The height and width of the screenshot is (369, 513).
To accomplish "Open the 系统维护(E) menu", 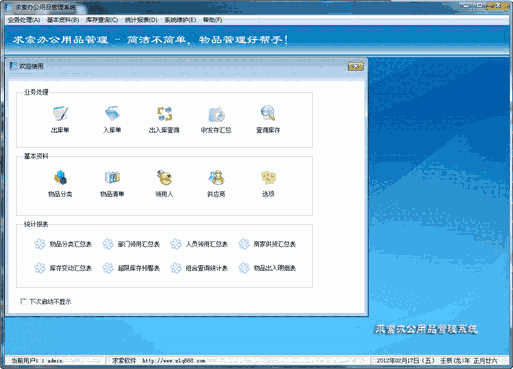I will click(180, 20).
